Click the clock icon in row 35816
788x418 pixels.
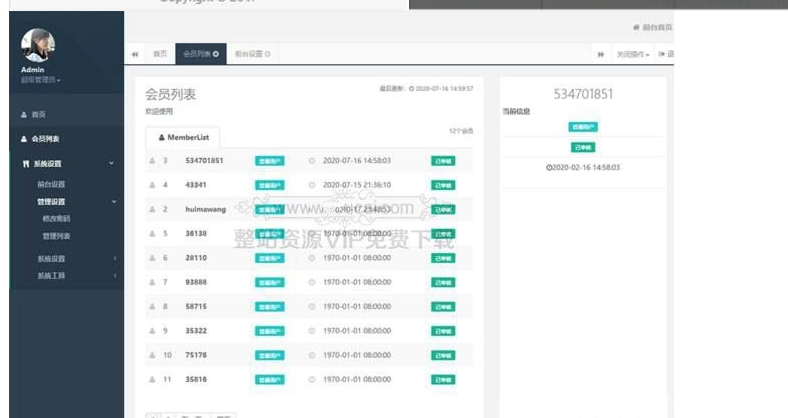pos(312,379)
